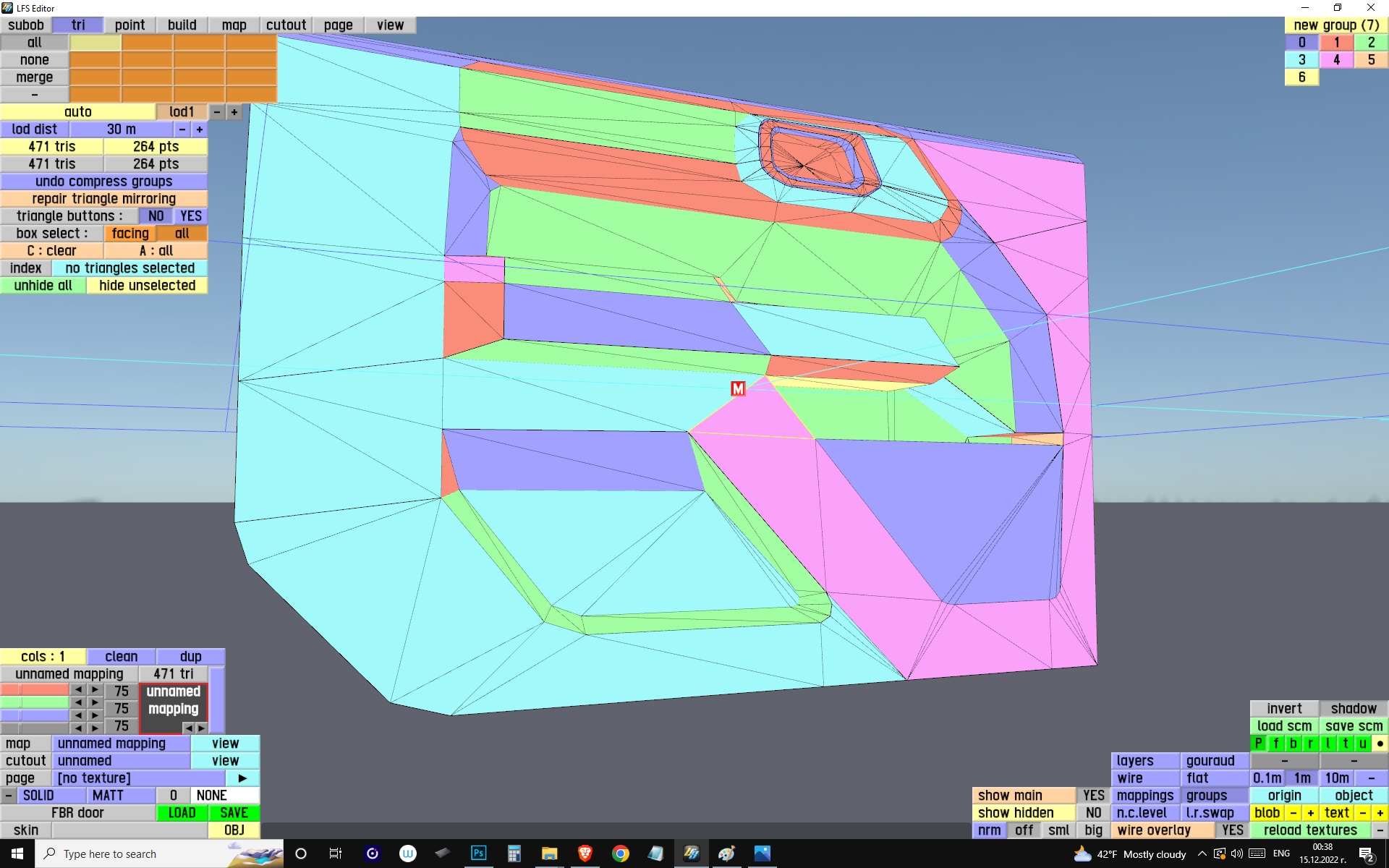Click repair triangle mirroring button
Screen dimensions: 1389x868
(103, 198)
